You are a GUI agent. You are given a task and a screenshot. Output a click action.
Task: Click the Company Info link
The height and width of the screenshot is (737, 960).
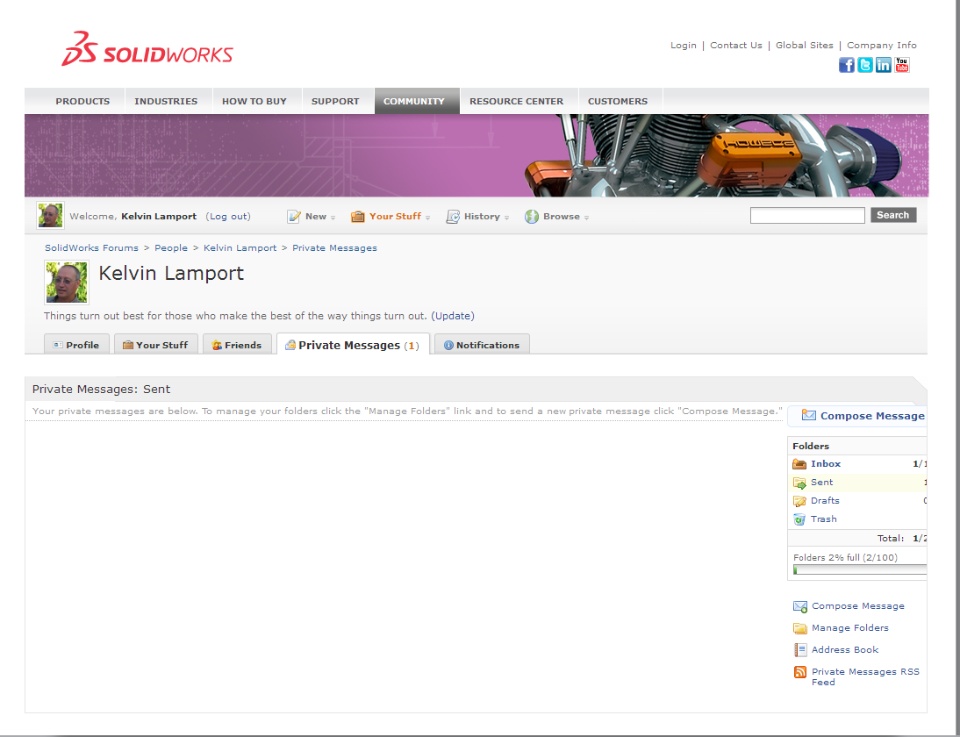(x=882, y=45)
